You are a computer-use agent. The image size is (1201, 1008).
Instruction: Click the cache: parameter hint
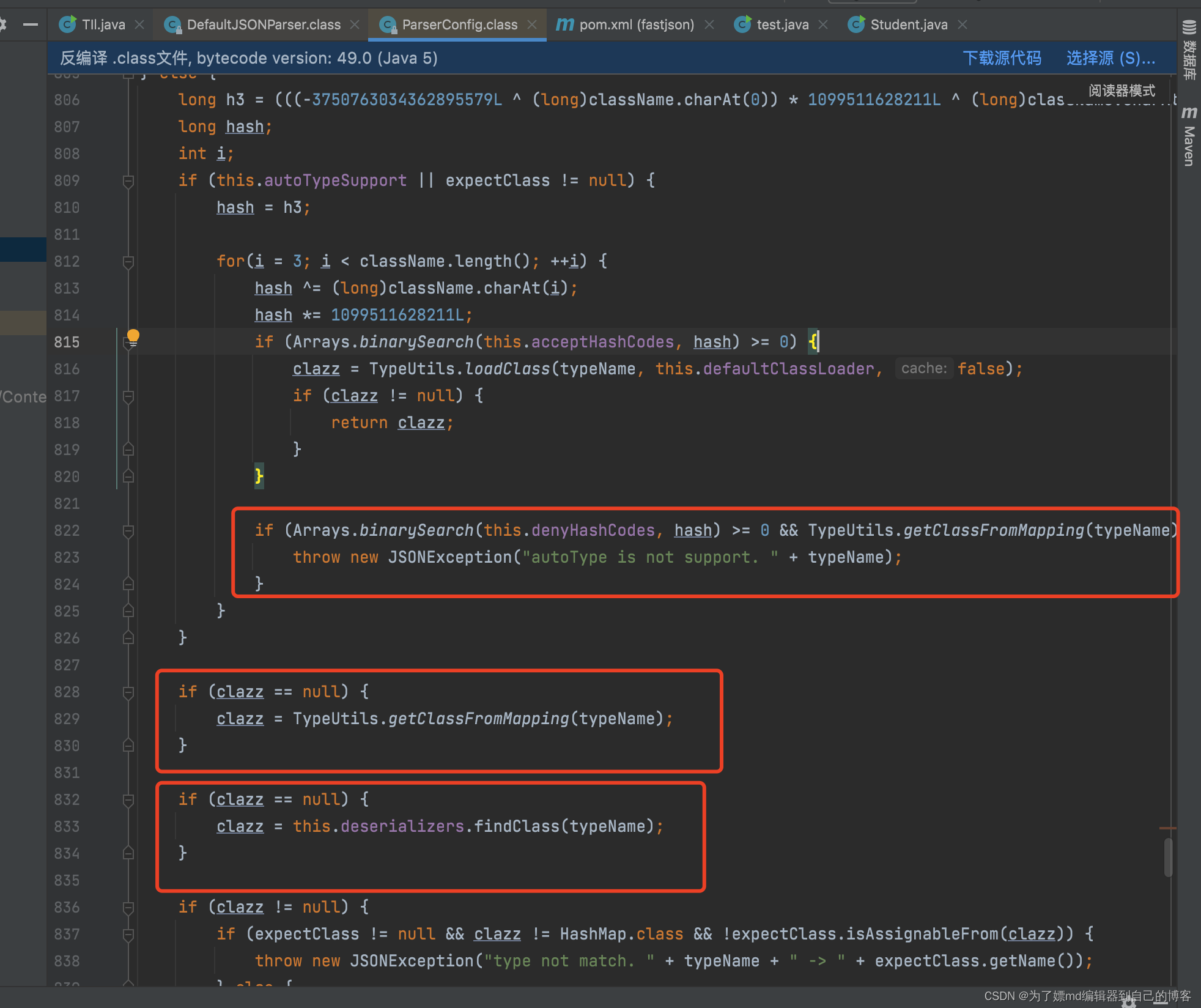point(924,368)
